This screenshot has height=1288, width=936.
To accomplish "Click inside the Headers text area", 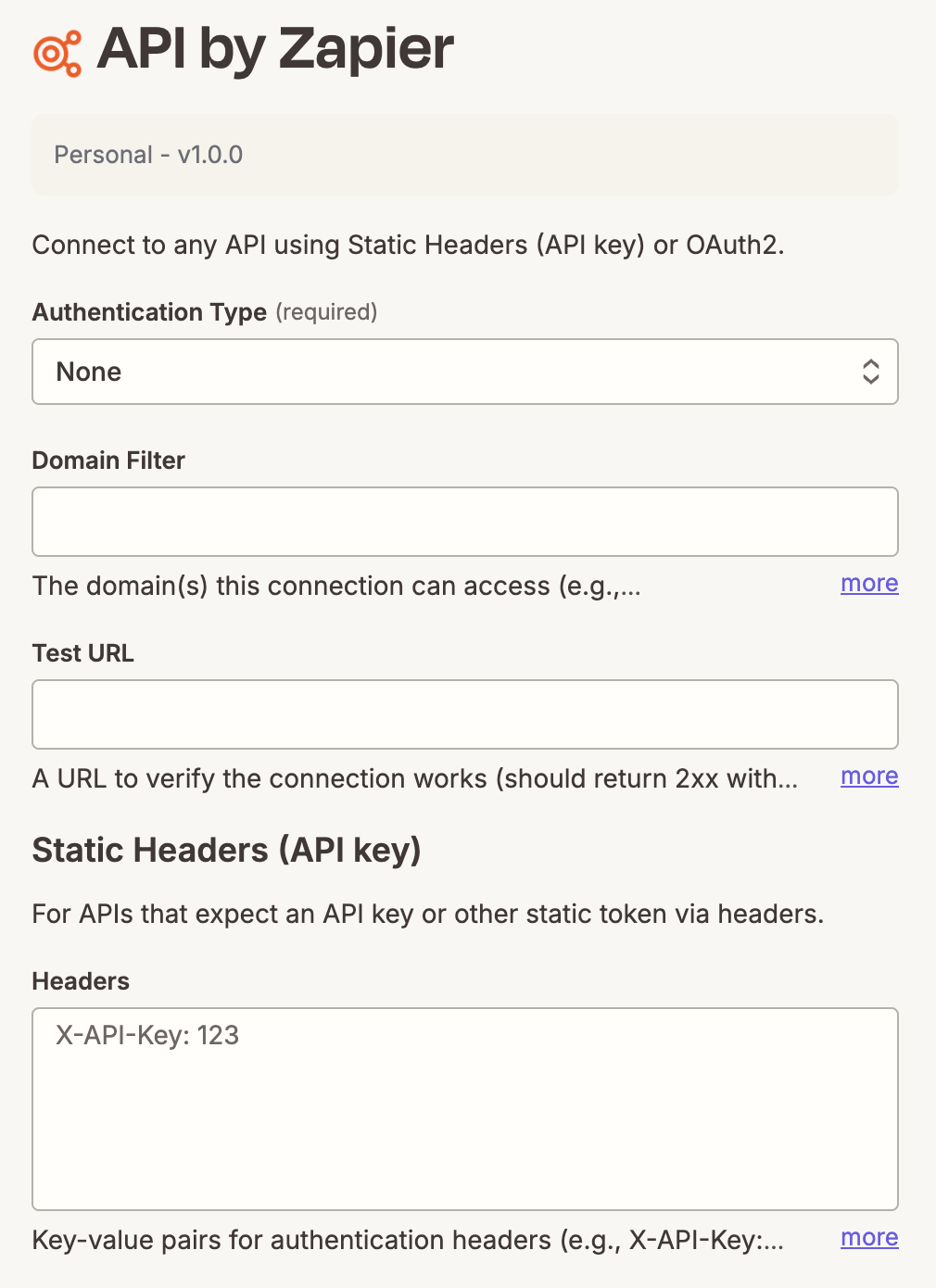I will [x=465, y=1109].
